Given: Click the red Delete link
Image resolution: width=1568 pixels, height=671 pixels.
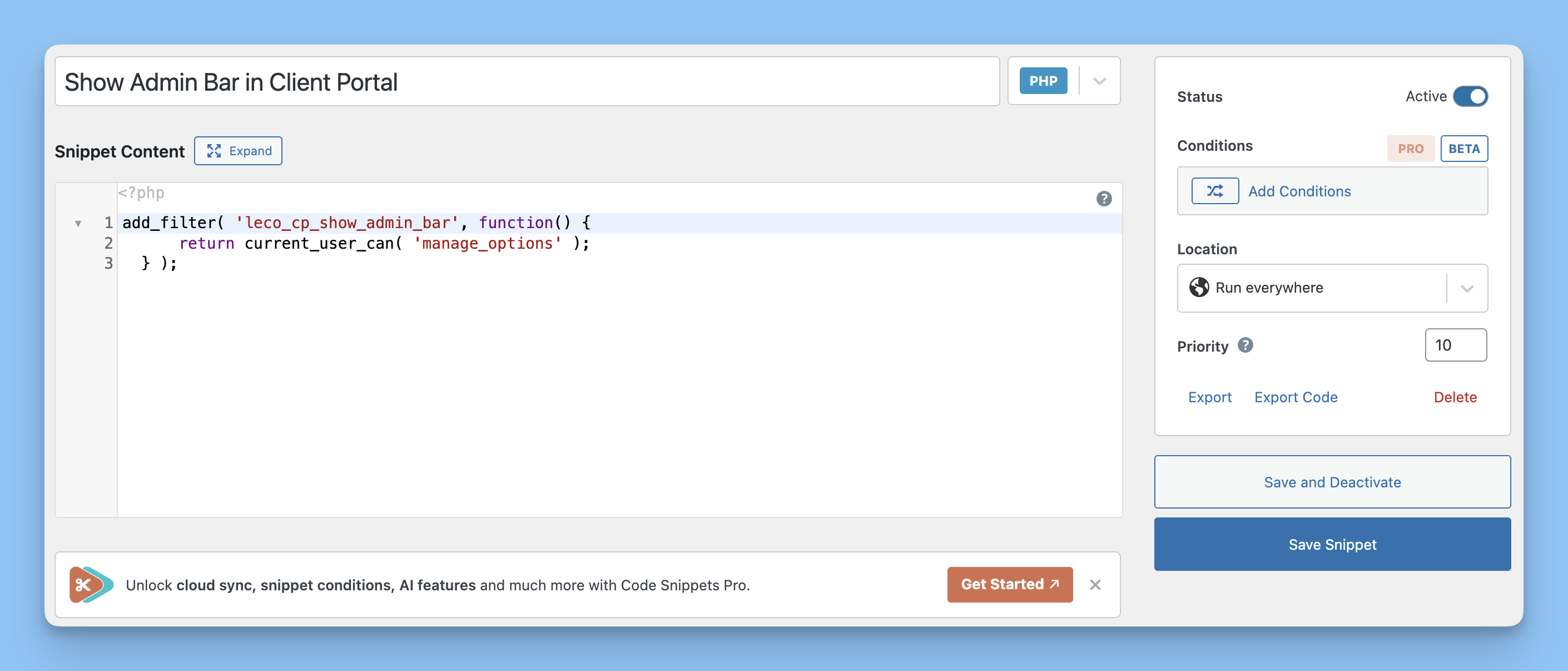Looking at the screenshot, I should pos(1455,398).
